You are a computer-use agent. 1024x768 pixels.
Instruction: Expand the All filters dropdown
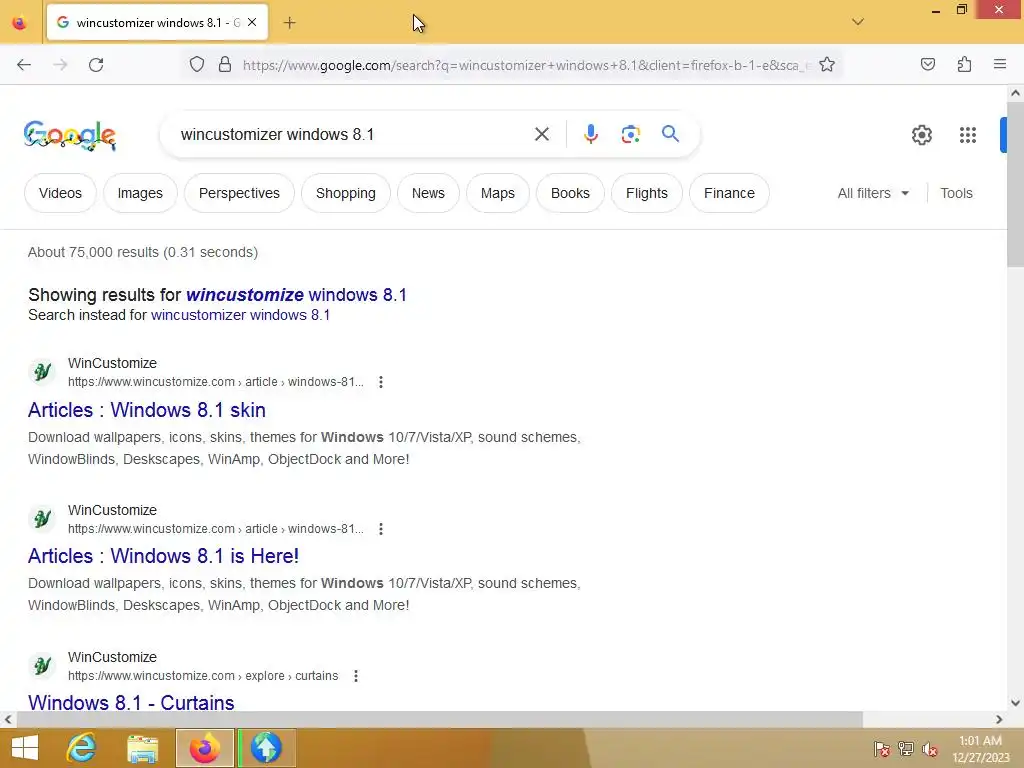[x=873, y=193]
